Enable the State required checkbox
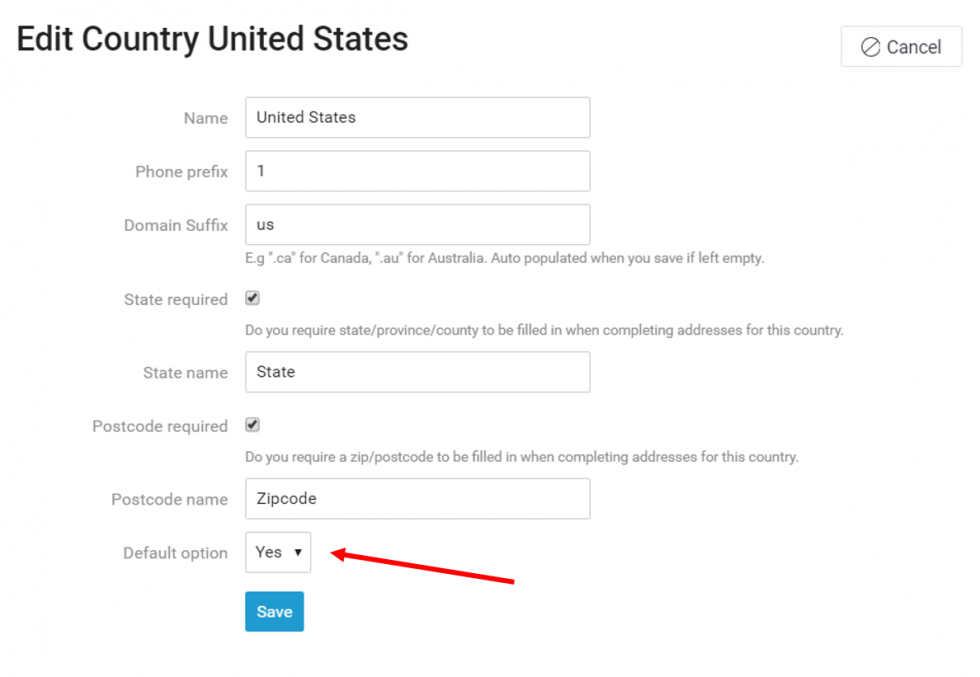The image size is (980, 677). (251, 297)
